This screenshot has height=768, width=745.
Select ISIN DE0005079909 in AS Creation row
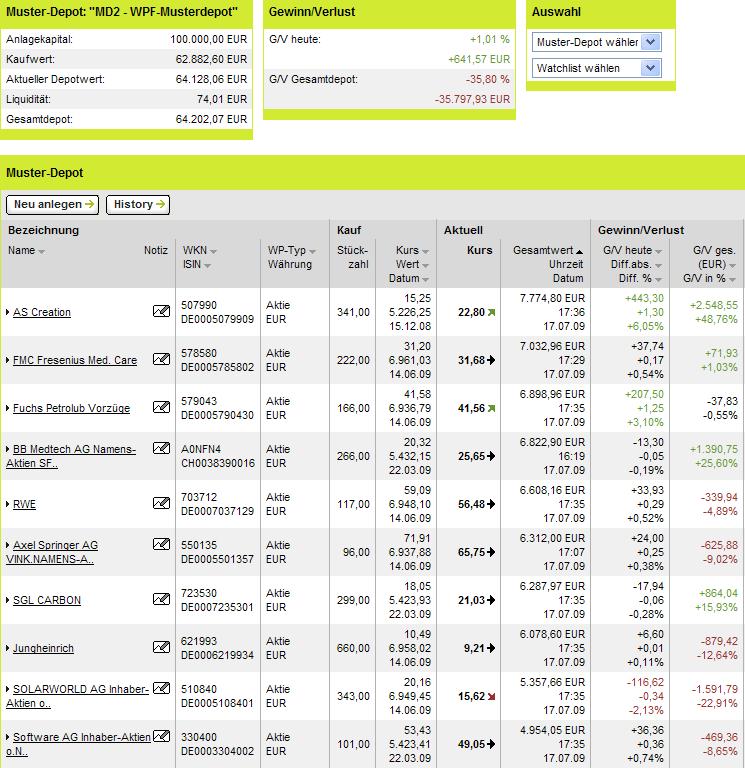217,319
